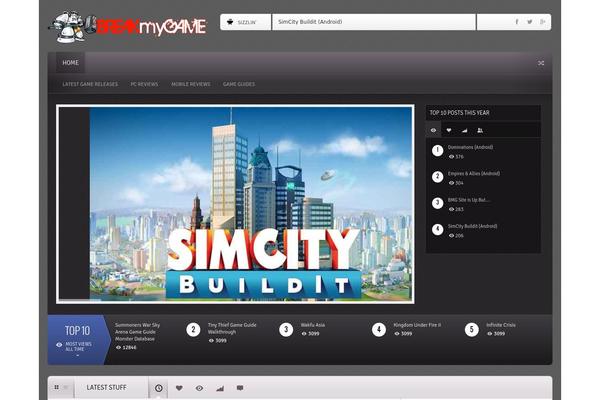Switch Latest Stuff to list view
Viewport: 600px width, 400px height.
tap(66, 387)
